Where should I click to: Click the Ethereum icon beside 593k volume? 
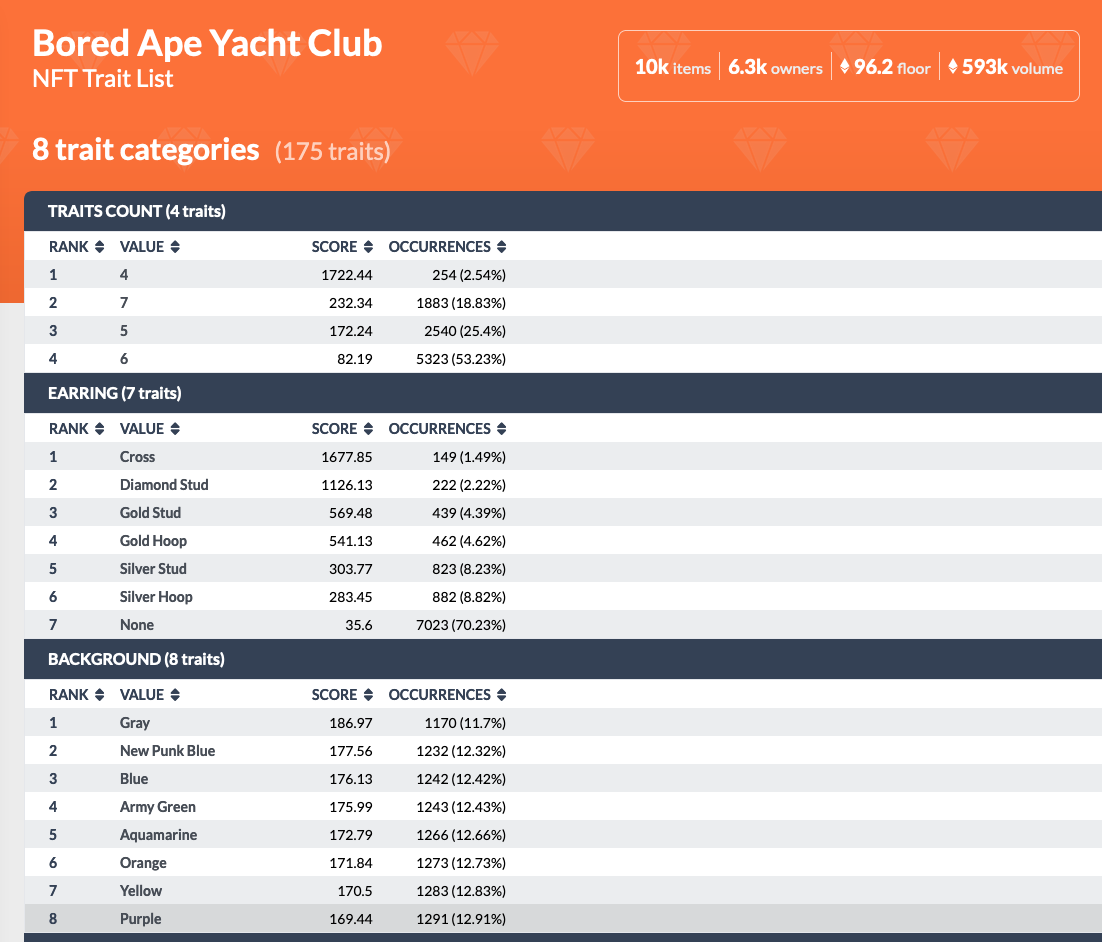[952, 67]
